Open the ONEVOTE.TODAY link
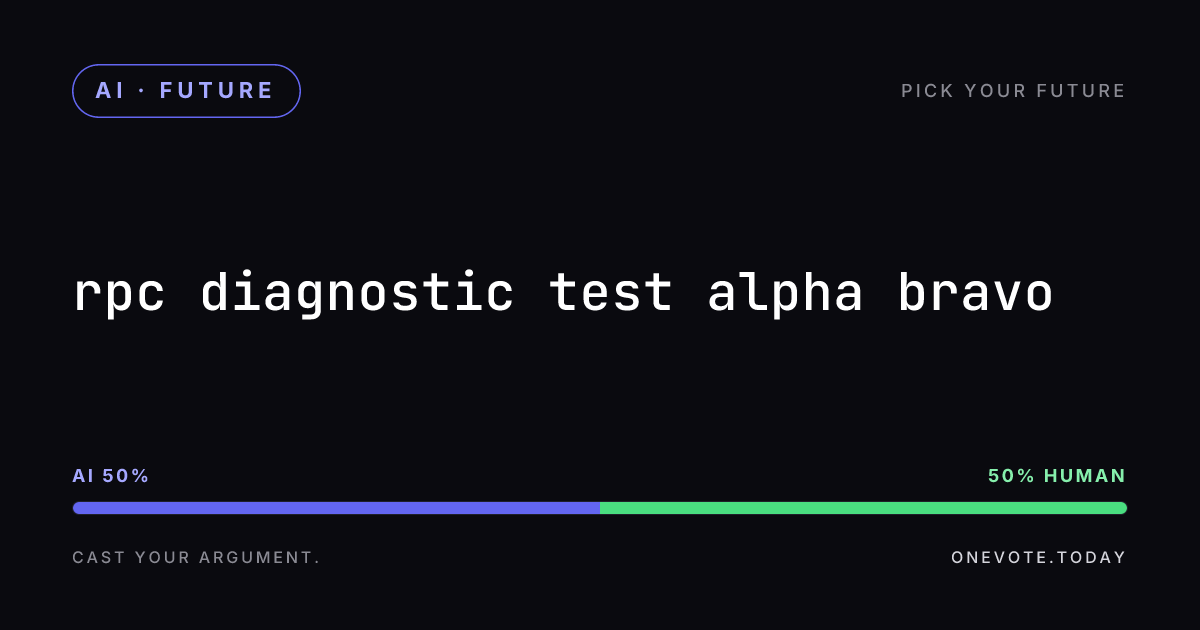1200x630 pixels. coord(1039,557)
